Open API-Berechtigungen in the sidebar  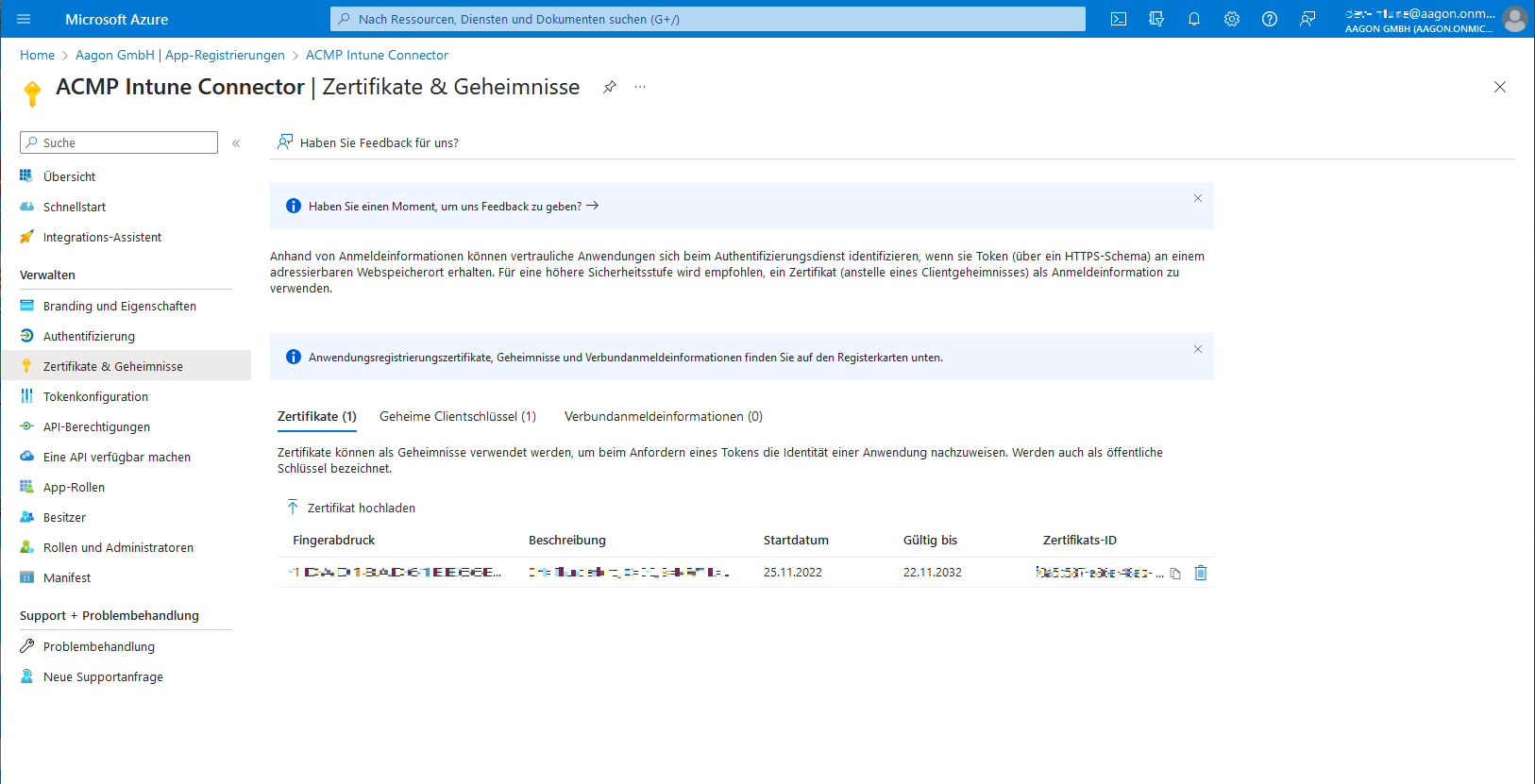(96, 426)
